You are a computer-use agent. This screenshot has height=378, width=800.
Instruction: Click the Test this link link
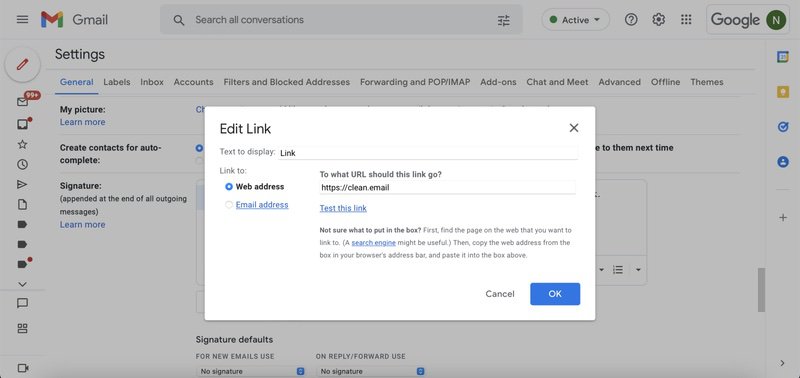343,208
